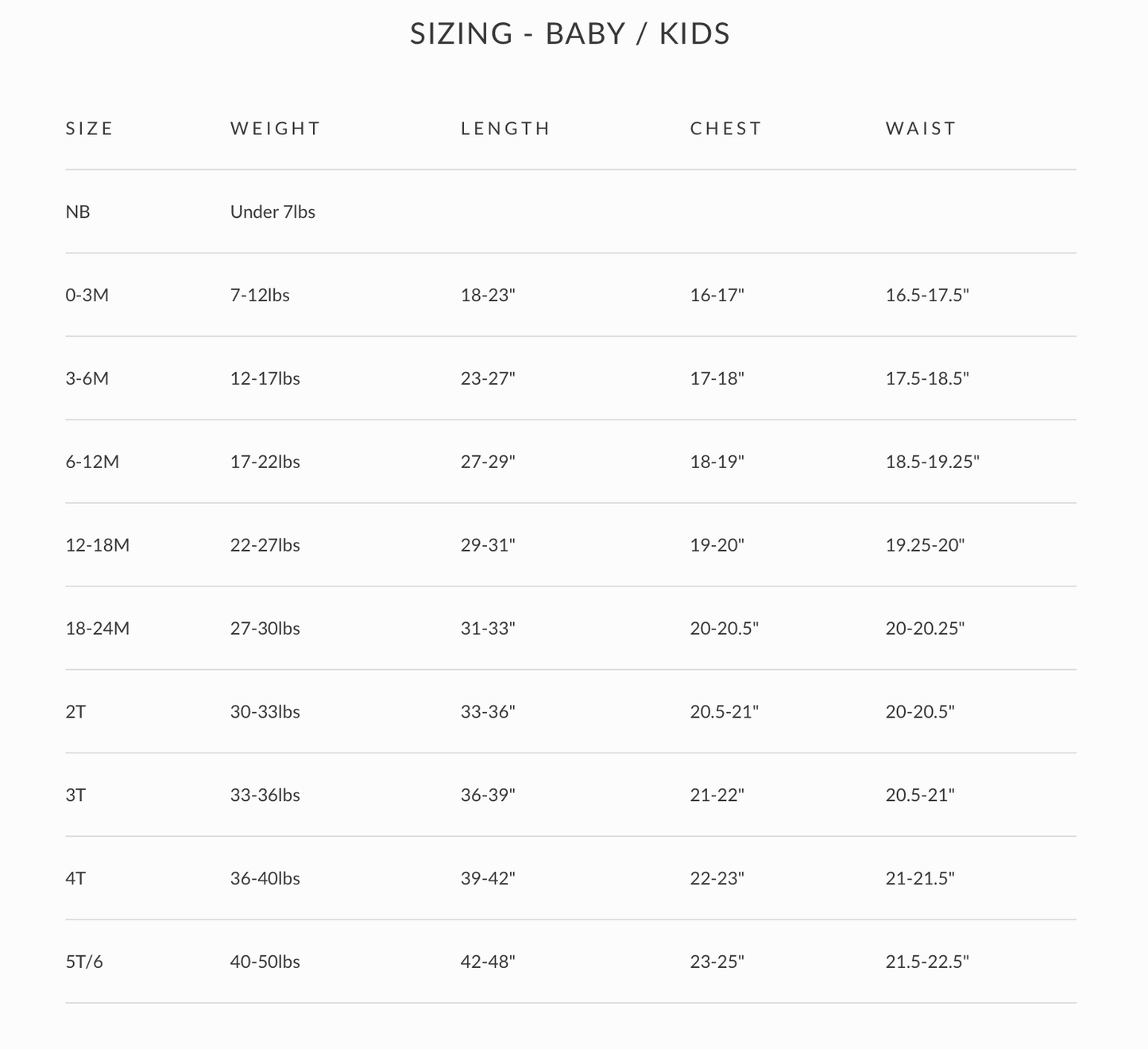Select the SIZE column header
1148x1049 pixels.
click(x=90, y=129)
